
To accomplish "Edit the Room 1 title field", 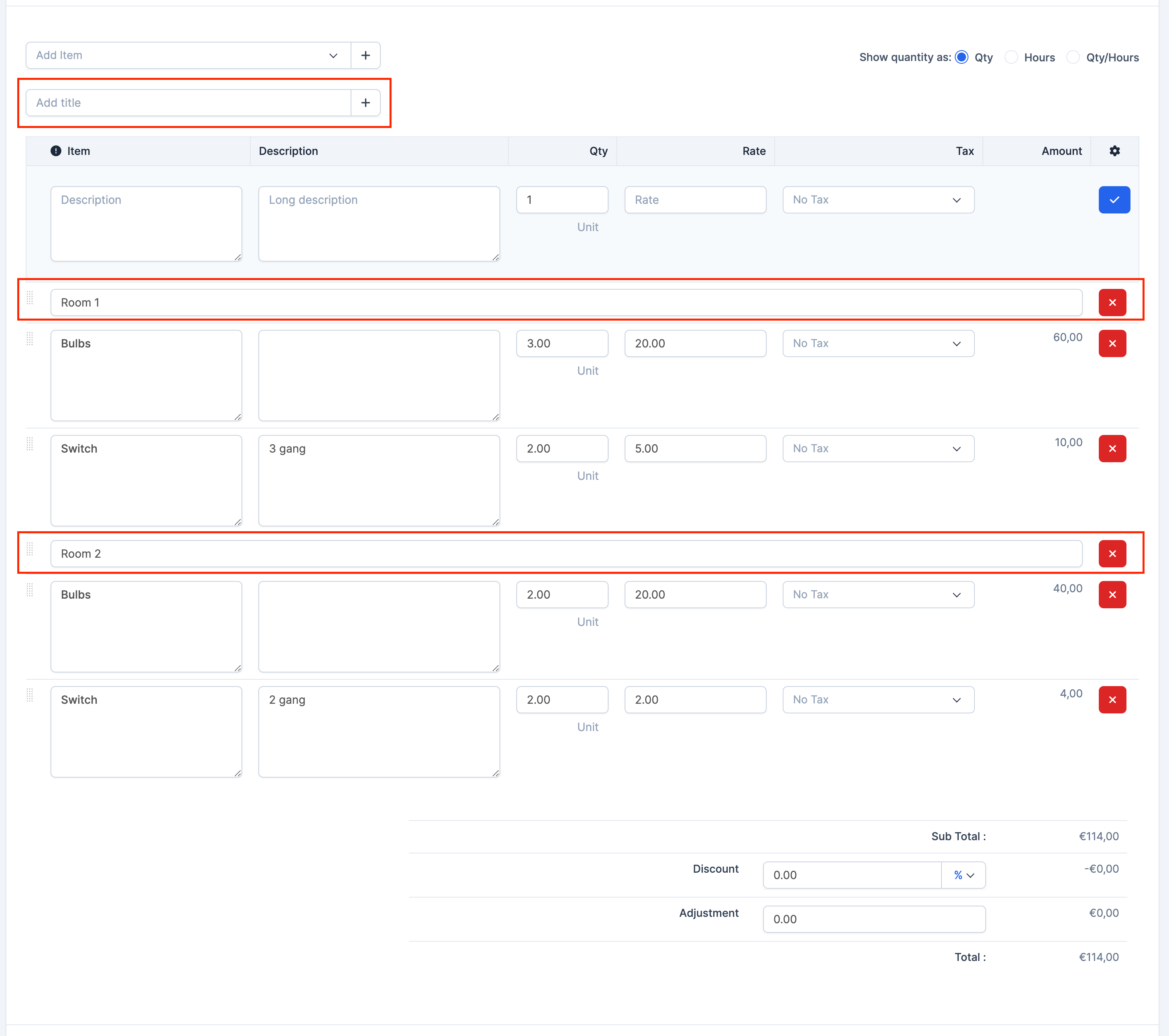I will tap(566, 303).
